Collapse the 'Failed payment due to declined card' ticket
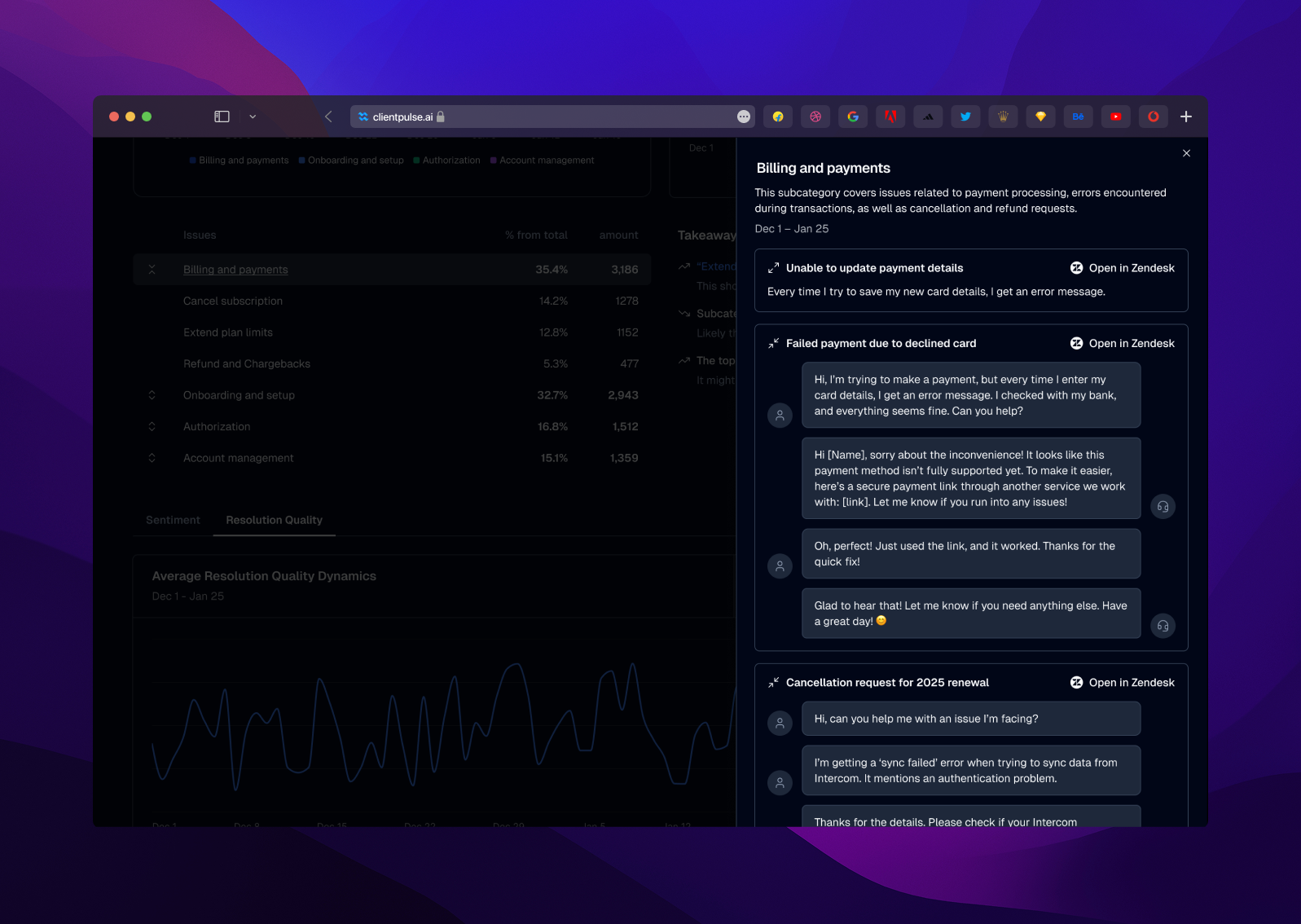The image size is (1301, 924). point(773,343)
